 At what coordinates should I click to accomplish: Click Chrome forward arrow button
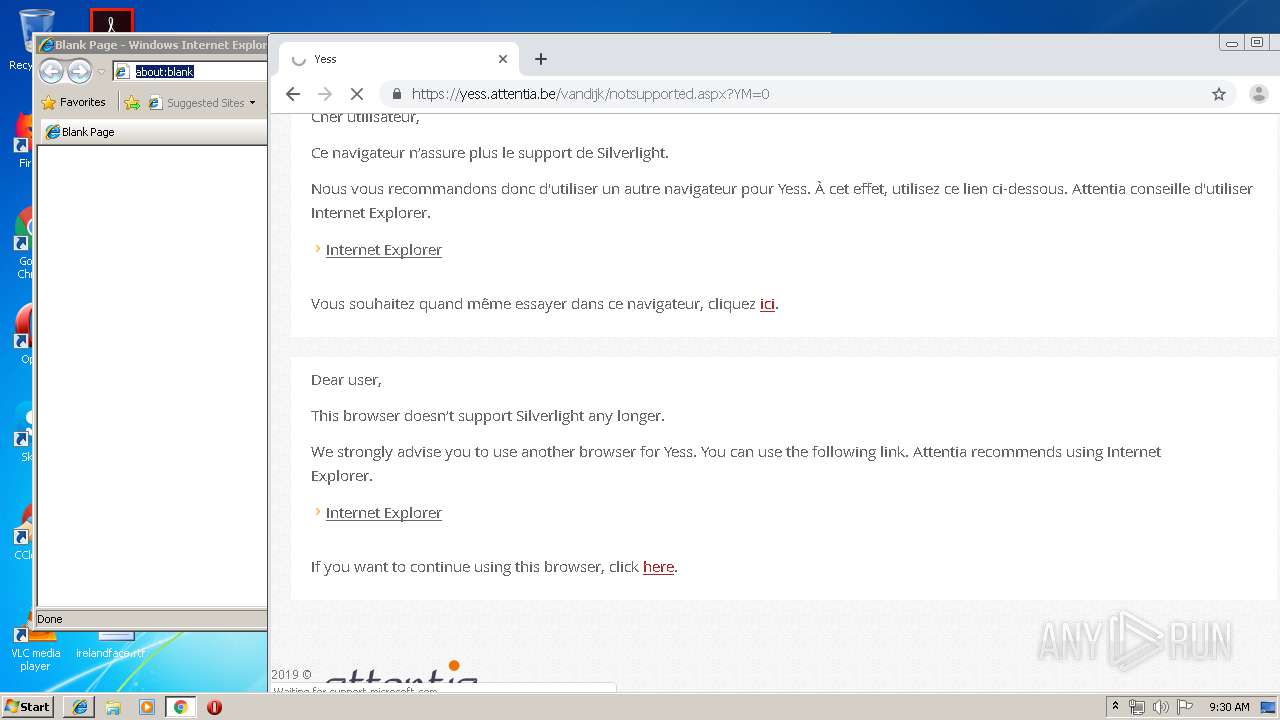(325, 94)
